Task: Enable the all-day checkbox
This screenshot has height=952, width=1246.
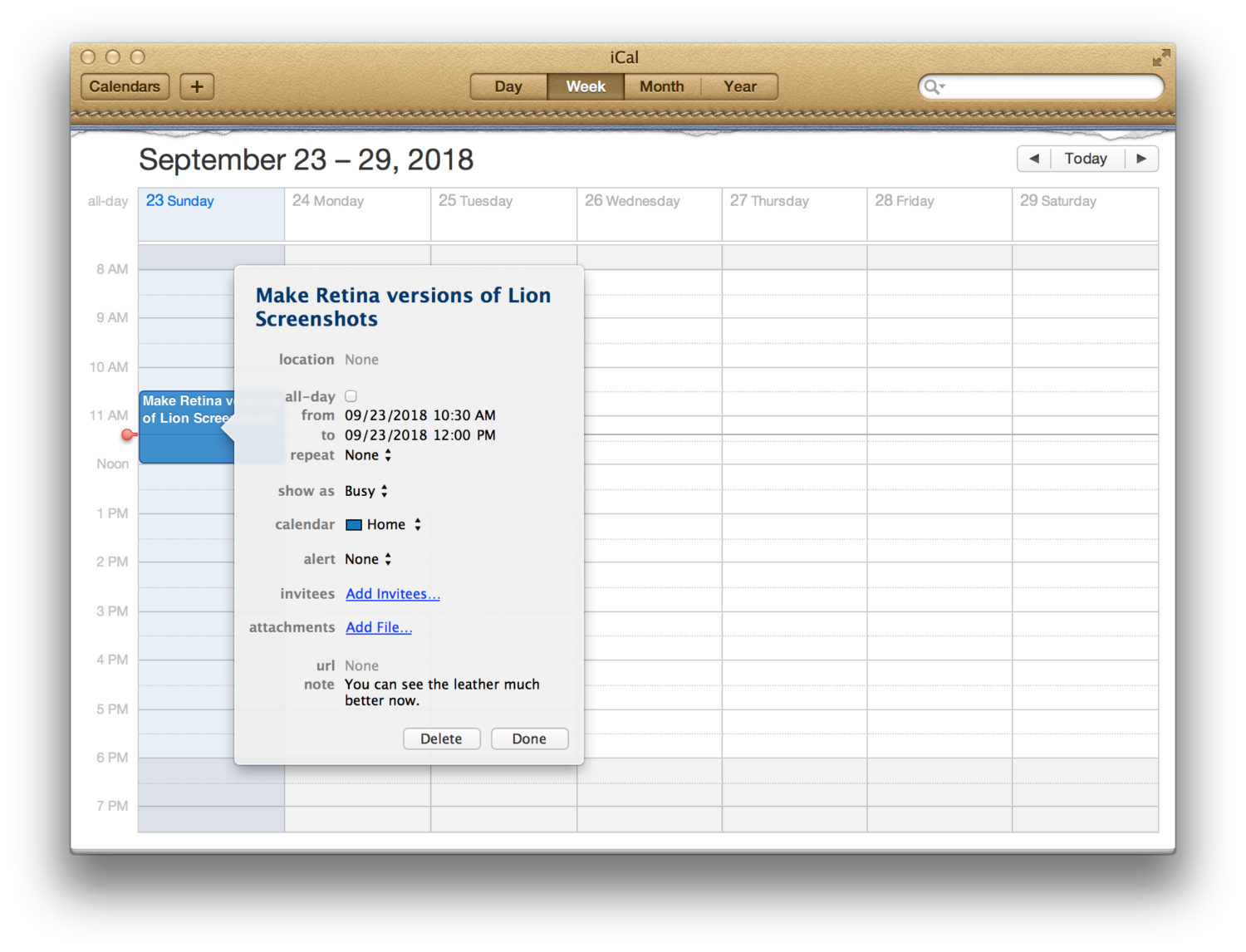Action: [x=351, y=395]
